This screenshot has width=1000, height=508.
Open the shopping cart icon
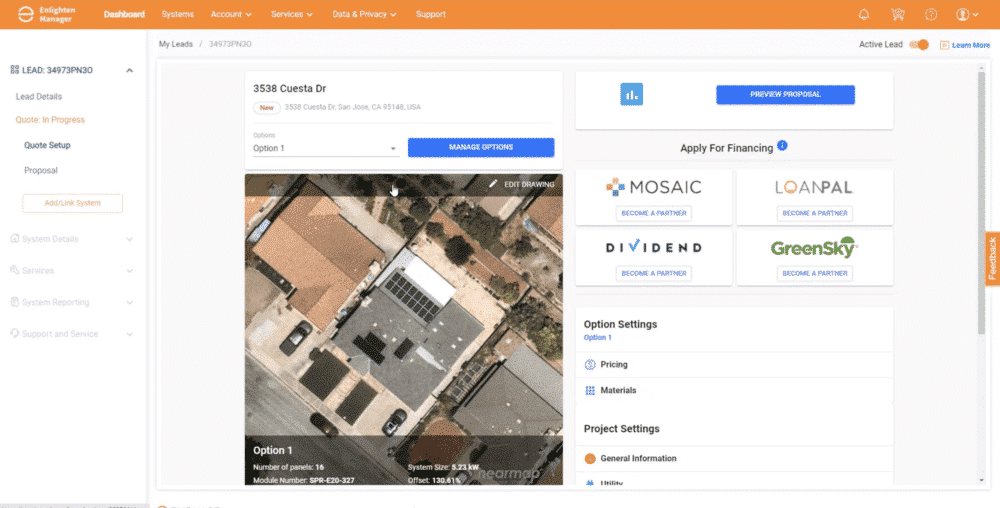(897, 14)
